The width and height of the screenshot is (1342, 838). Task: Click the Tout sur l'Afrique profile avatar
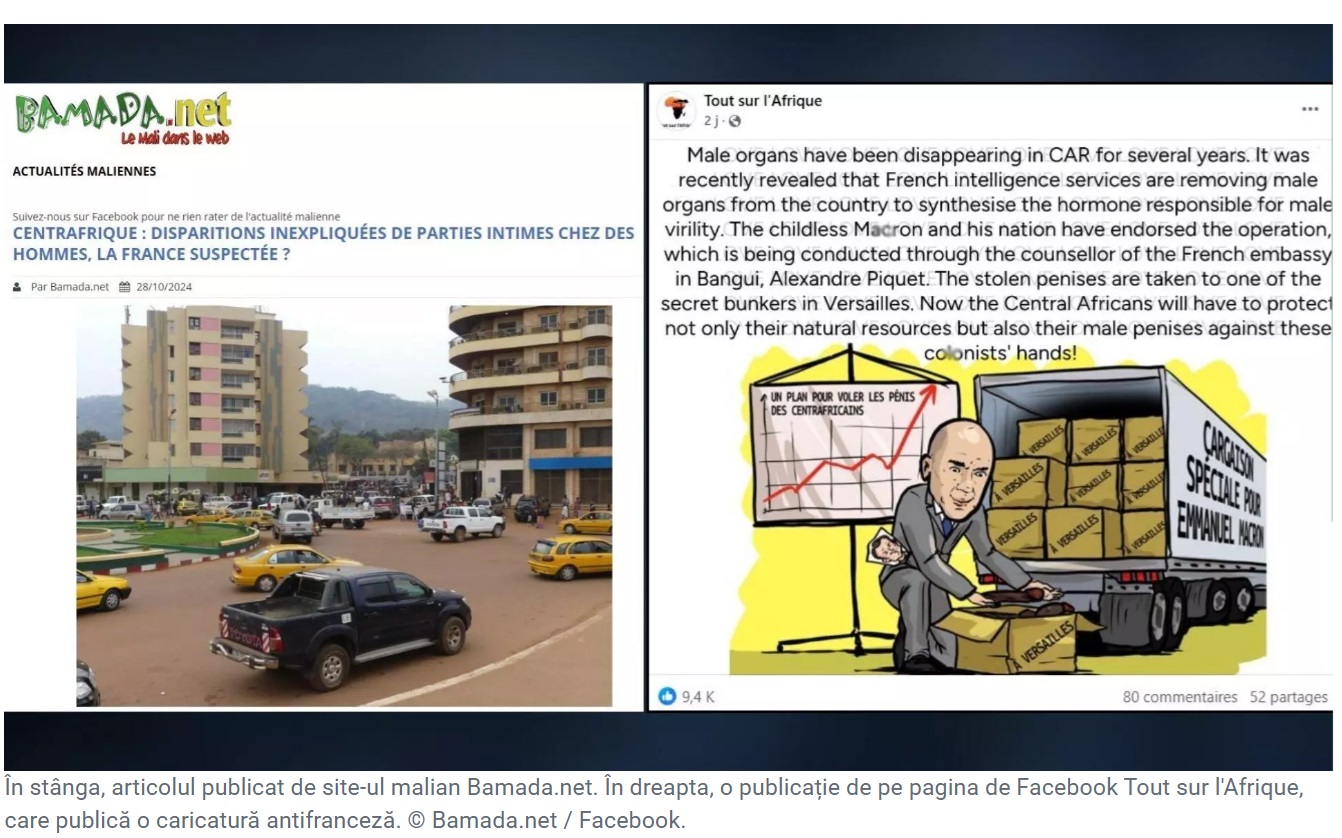(x=678, y=110)
